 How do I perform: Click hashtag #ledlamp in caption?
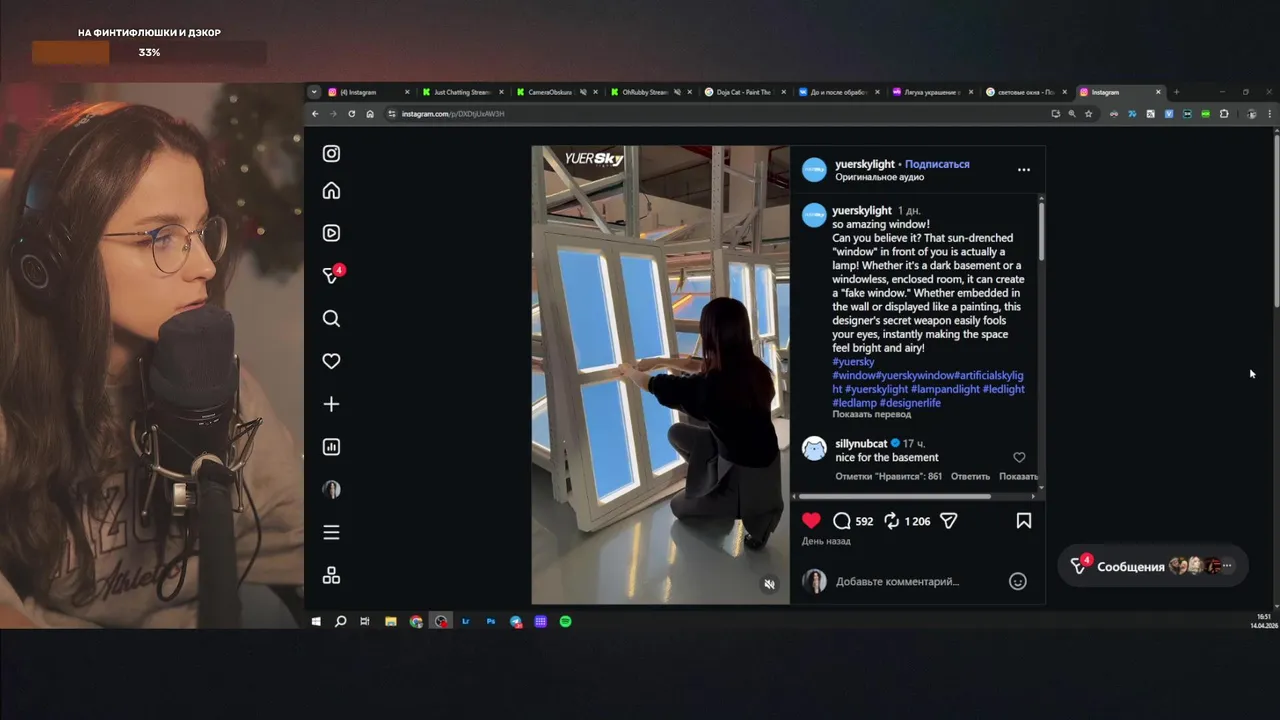tap(854, 403)
